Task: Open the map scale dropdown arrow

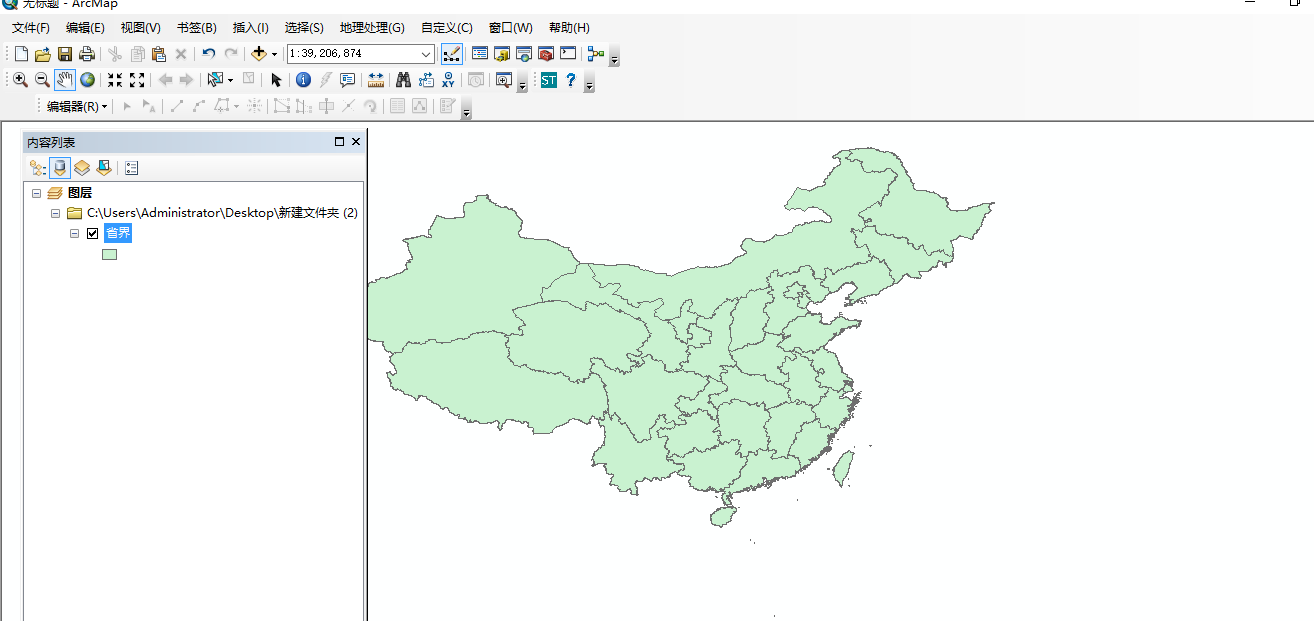Action: [x=427, y=54]
